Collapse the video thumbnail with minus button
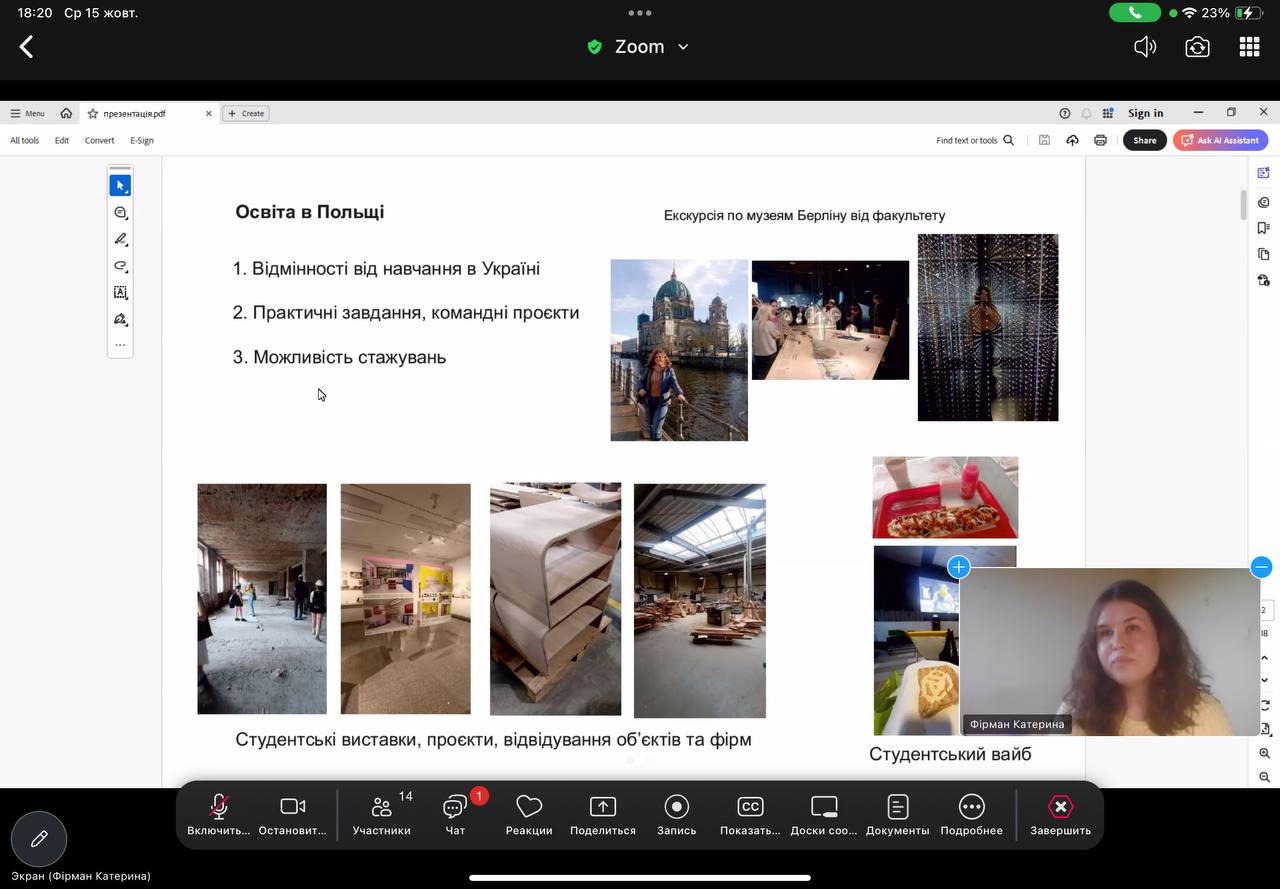This screenshot has height=889, width=1280. tap(1261, 567)
